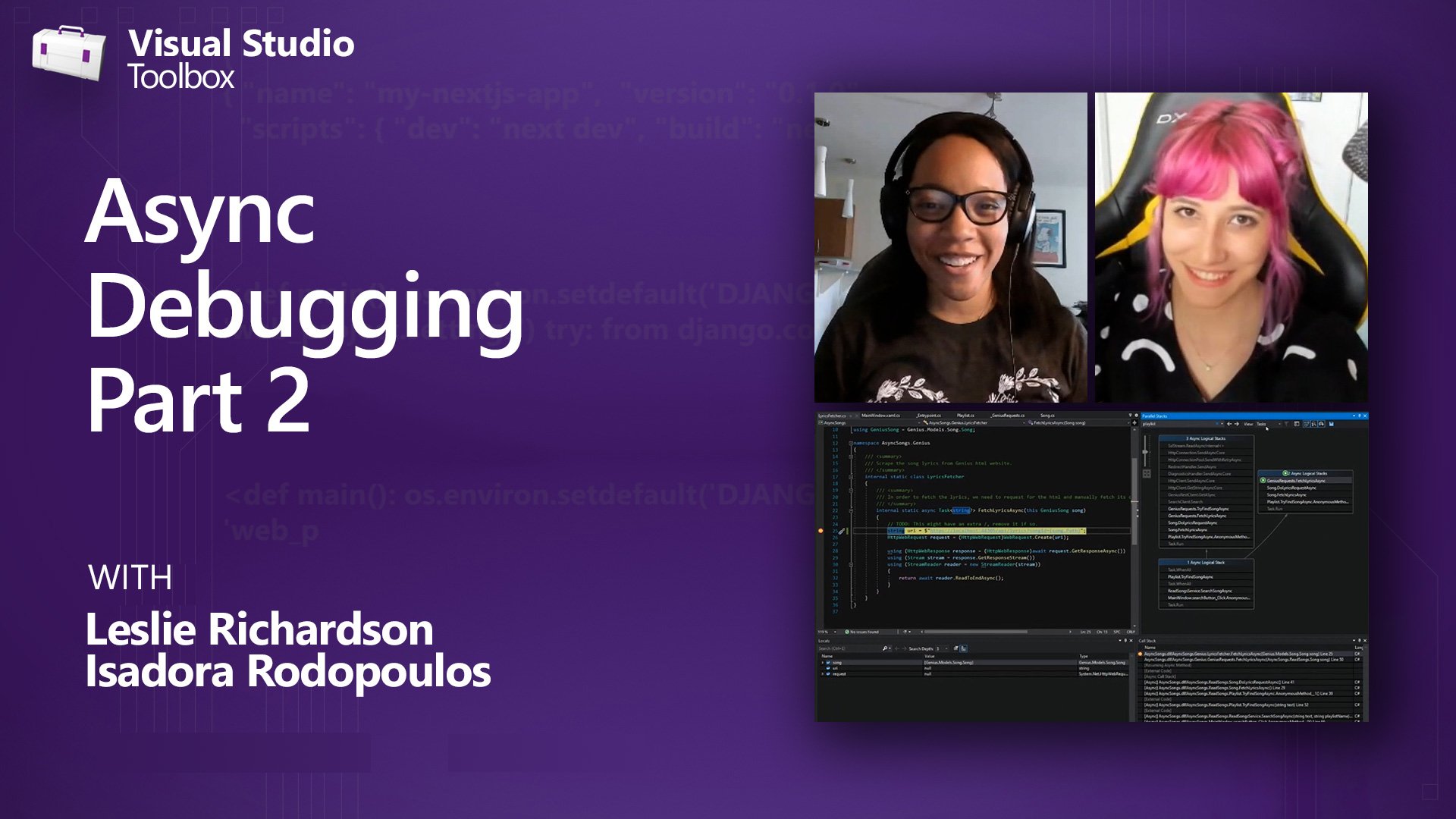This screenshot has width=1456, height=819.
Task: Select the GeniusRequests.FetchLyricsAsync frame in Parallel Stacks
Action: 1296,481
